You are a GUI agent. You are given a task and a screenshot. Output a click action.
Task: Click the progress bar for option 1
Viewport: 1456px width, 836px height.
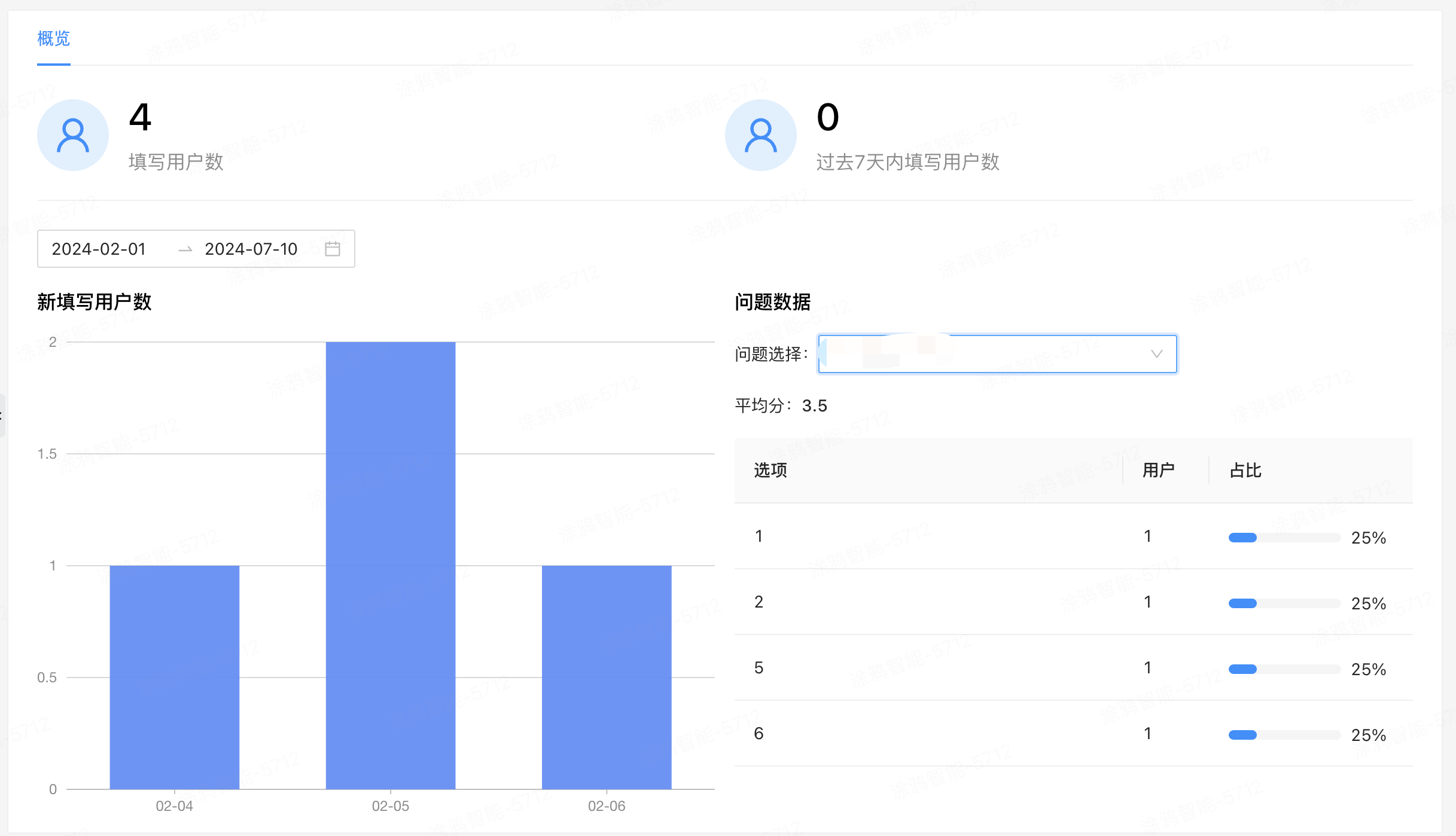[x=1284, y=538]
